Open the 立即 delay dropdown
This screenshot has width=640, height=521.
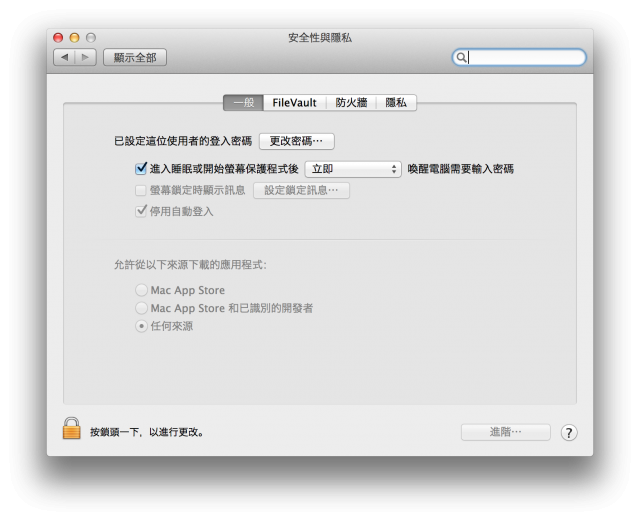[x=353, y=169]
